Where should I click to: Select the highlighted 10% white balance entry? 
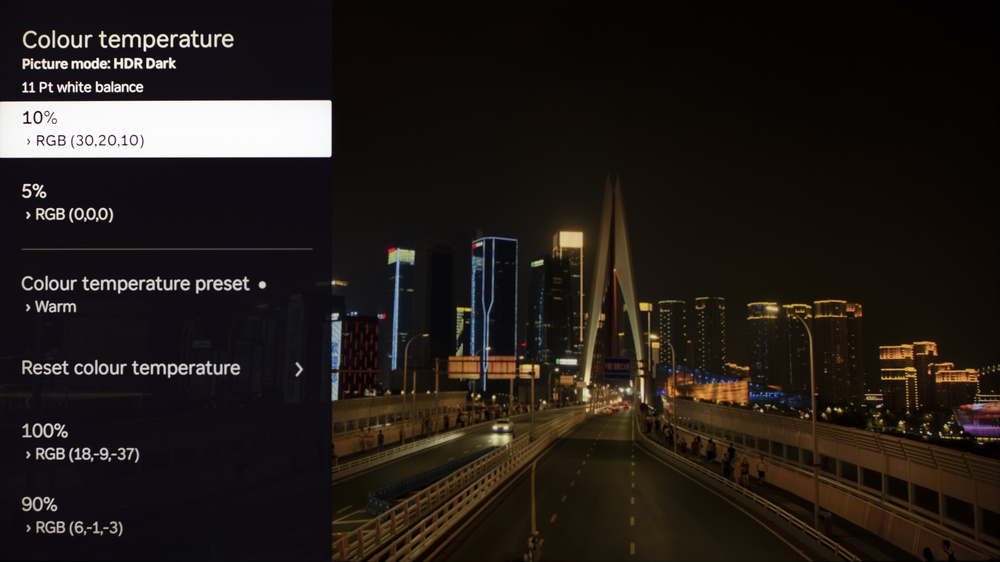(x=166, y=128)
